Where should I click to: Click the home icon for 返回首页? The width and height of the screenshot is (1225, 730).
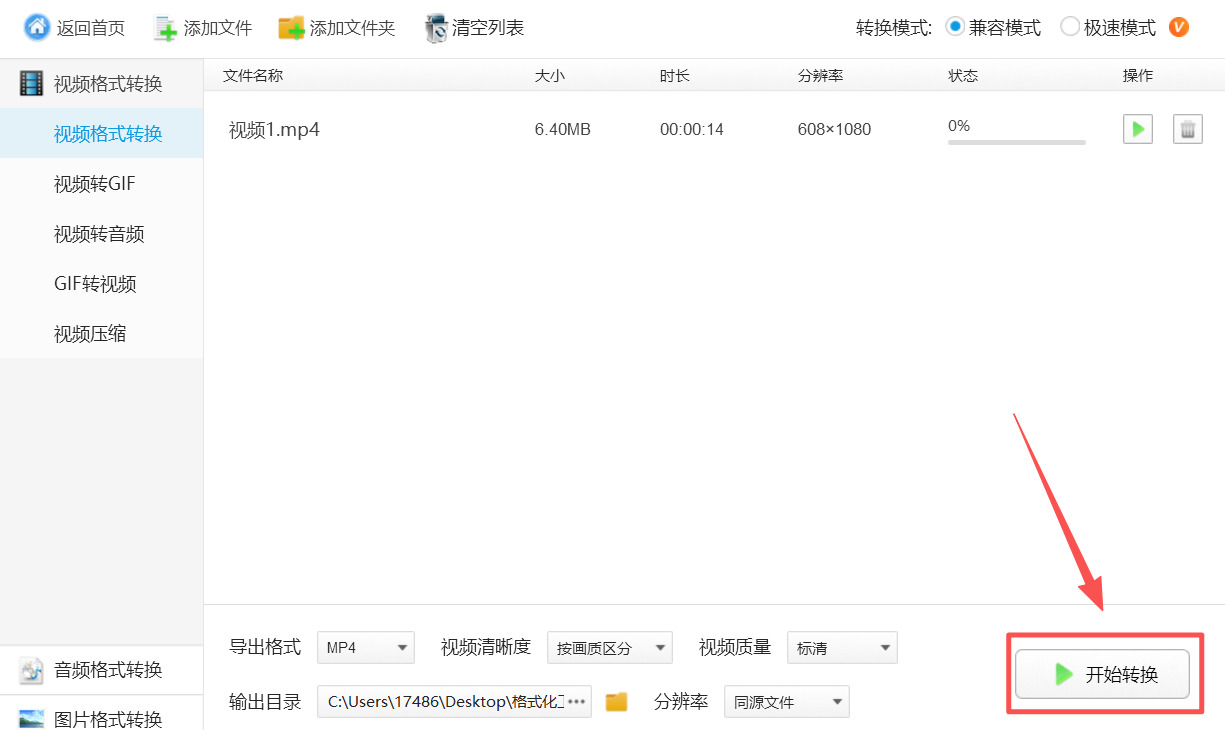click(x=37, y=28)
